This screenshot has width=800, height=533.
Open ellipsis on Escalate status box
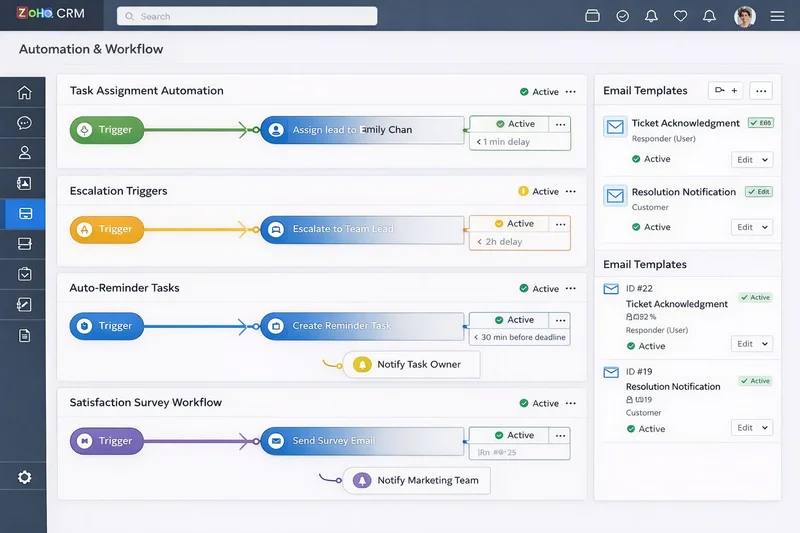click(x=560, y=224)
